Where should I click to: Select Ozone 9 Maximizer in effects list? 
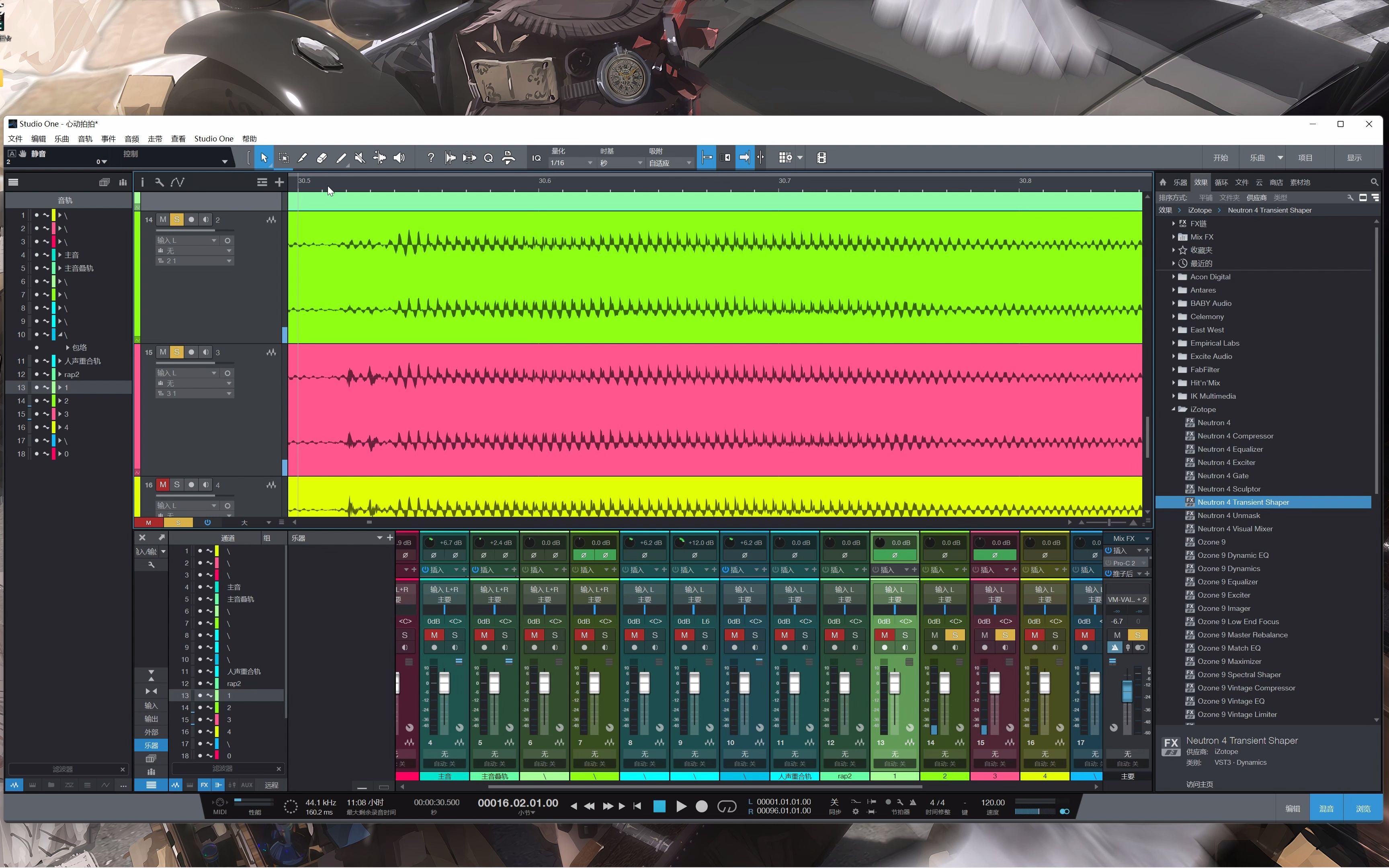coord(1229,661)
